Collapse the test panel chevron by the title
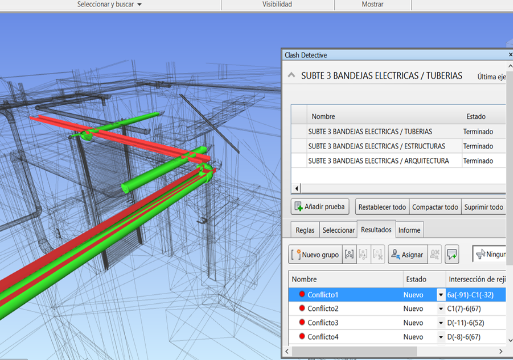513x360 pixels. (291, 75)
